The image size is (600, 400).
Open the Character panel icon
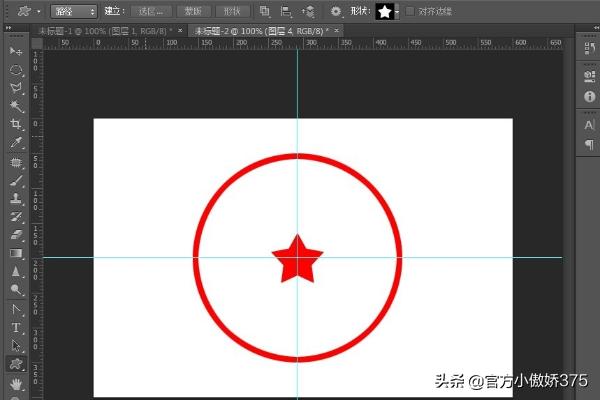point(590,125)
